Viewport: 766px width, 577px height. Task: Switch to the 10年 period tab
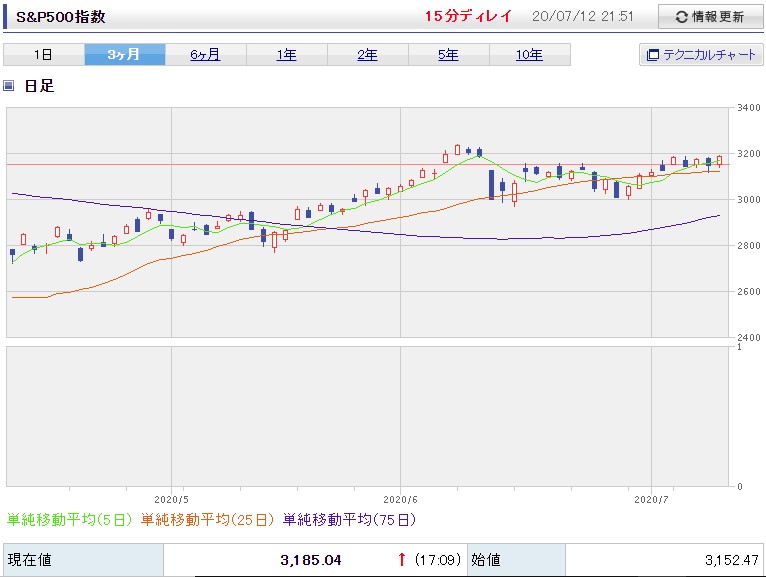point(530,54)
